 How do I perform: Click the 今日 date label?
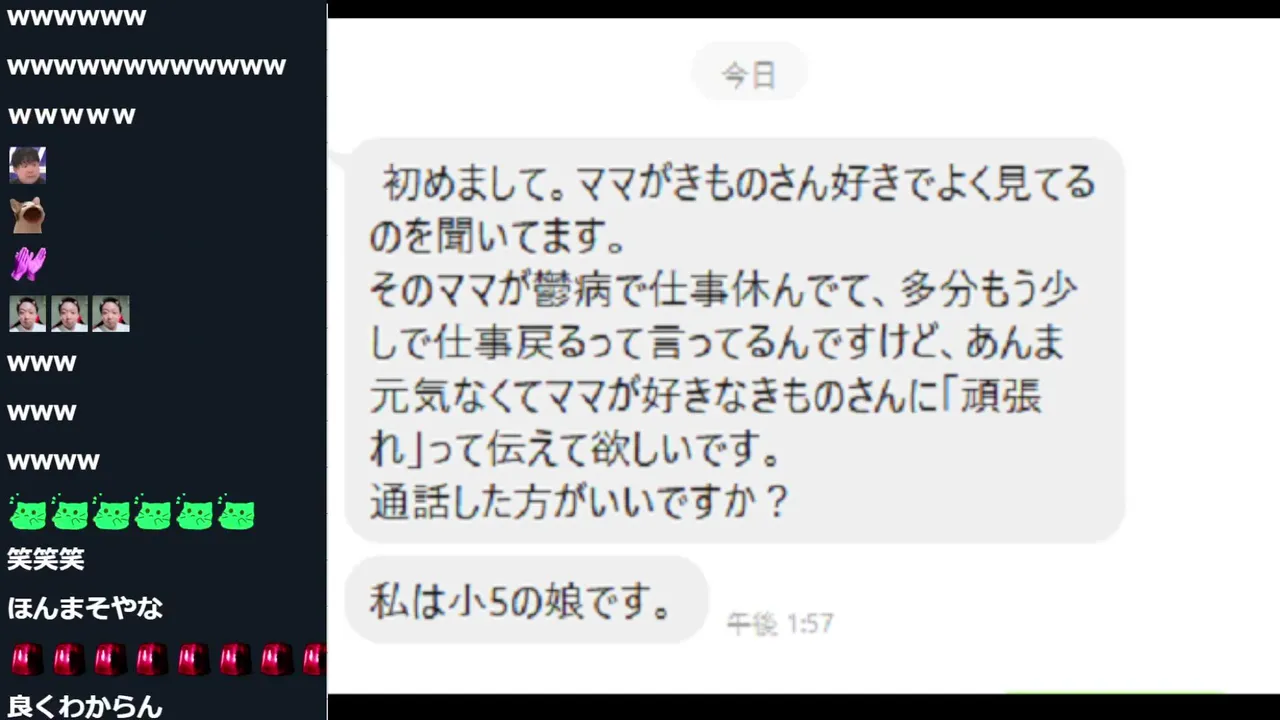[749, 74]
